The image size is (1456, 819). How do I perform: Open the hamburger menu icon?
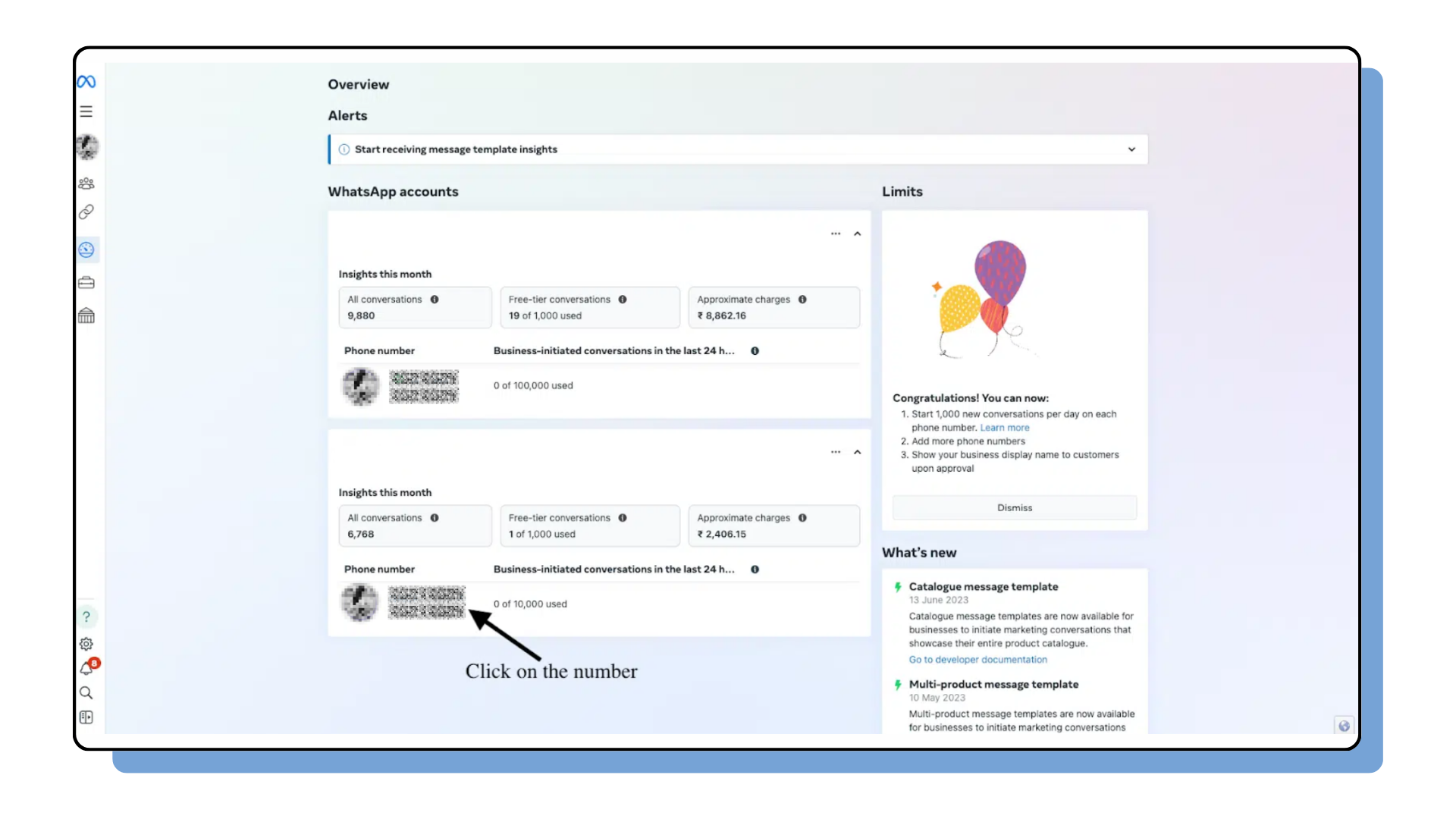tap(86, 111)
